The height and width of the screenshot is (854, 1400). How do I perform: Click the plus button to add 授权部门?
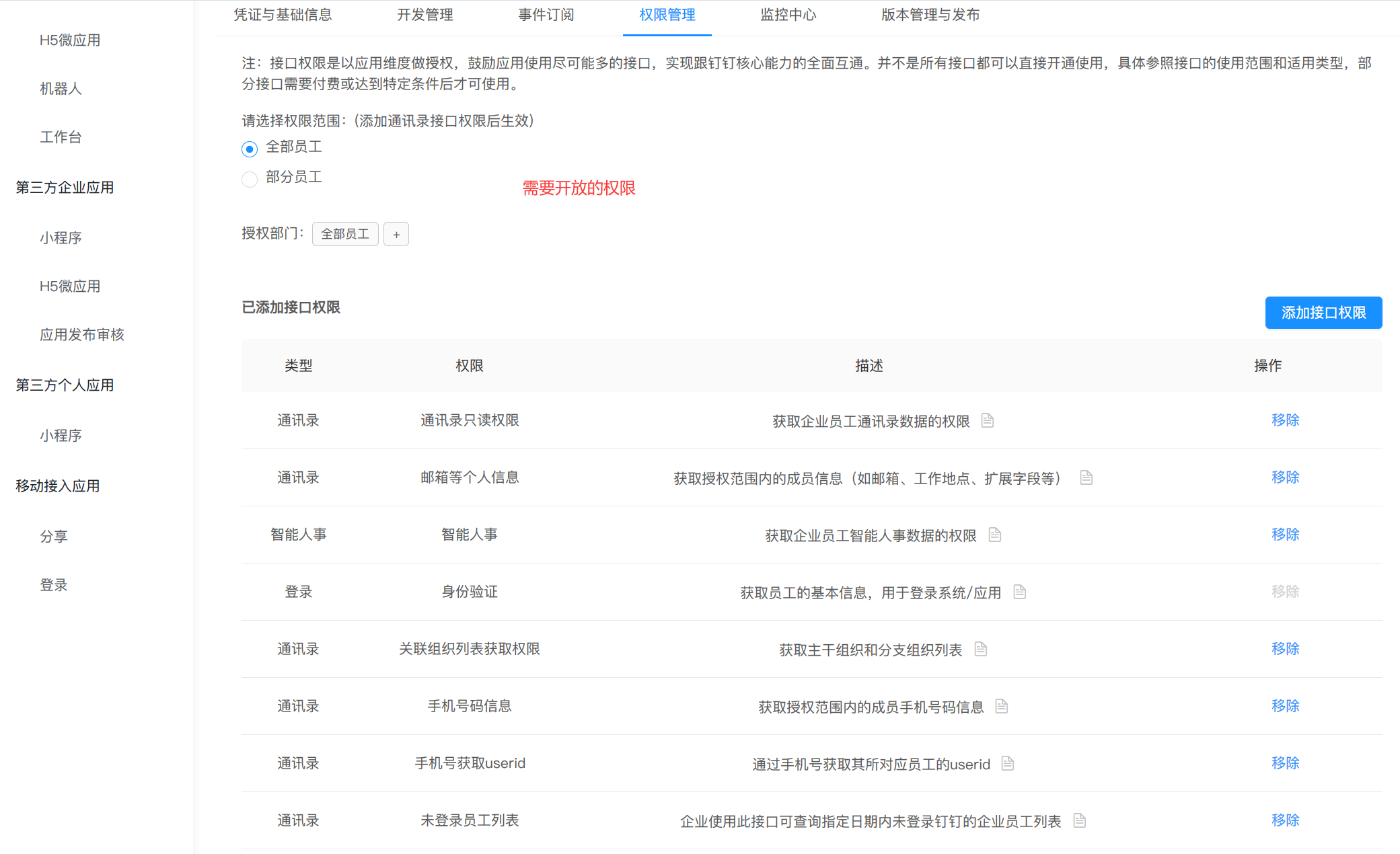396,234
